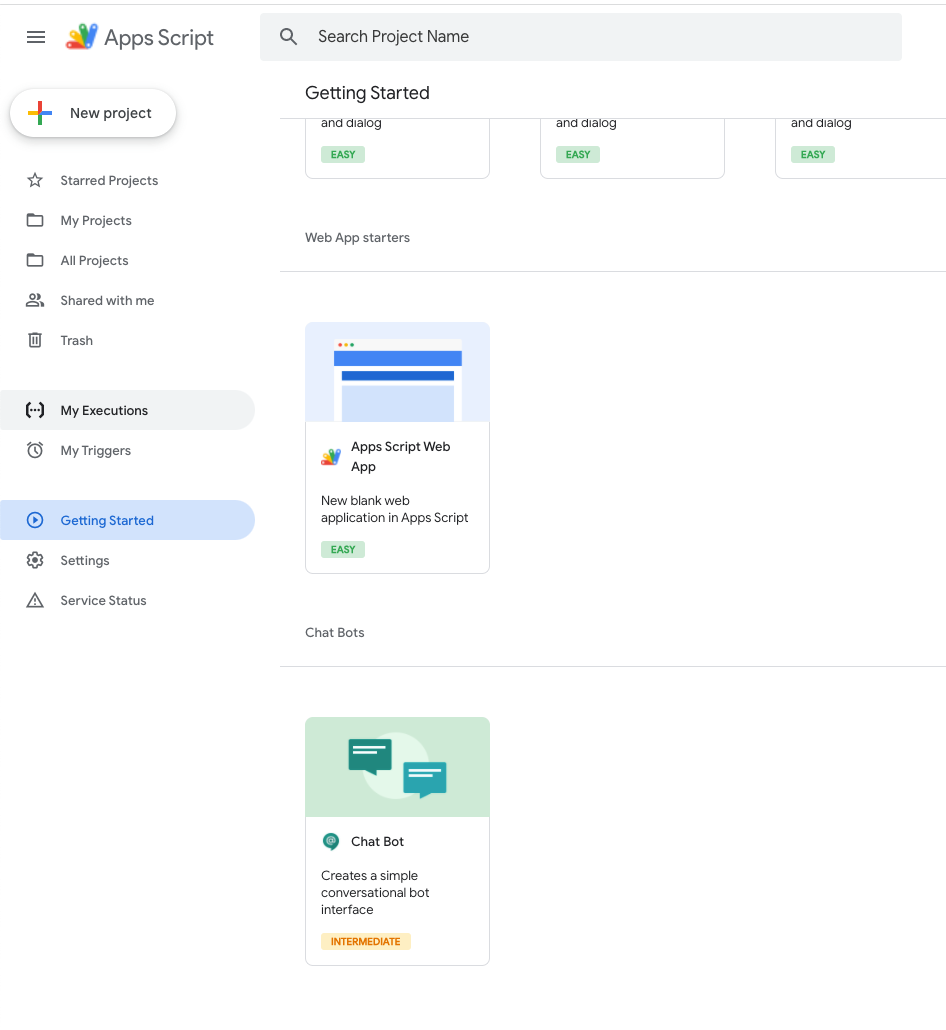946x1030 pixels.
Task: Click the Chat Bots heading
Action: coord(334,633)
